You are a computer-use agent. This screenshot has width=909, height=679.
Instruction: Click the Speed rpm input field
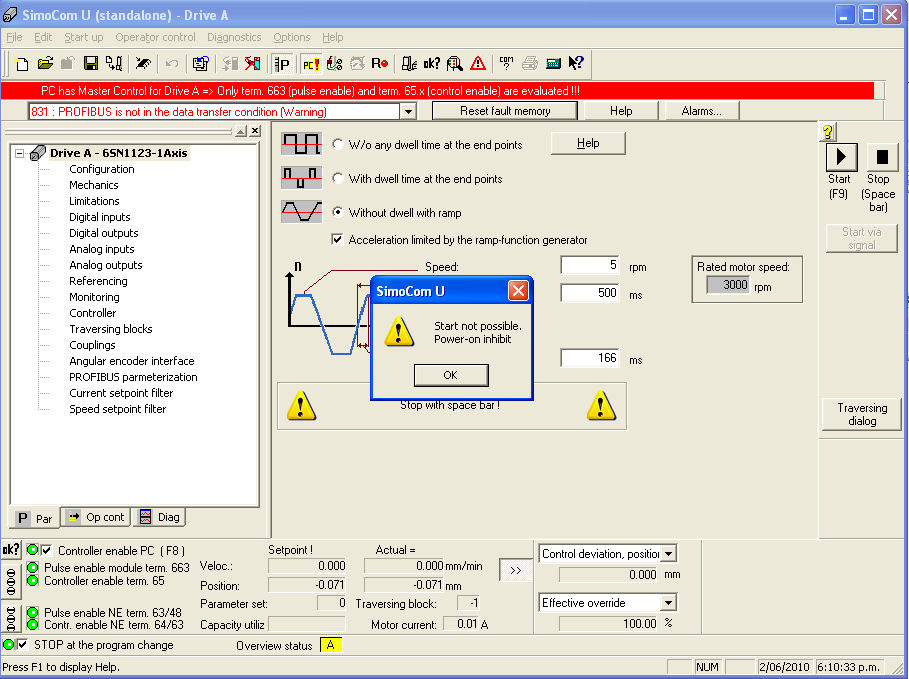pos(590,265)
